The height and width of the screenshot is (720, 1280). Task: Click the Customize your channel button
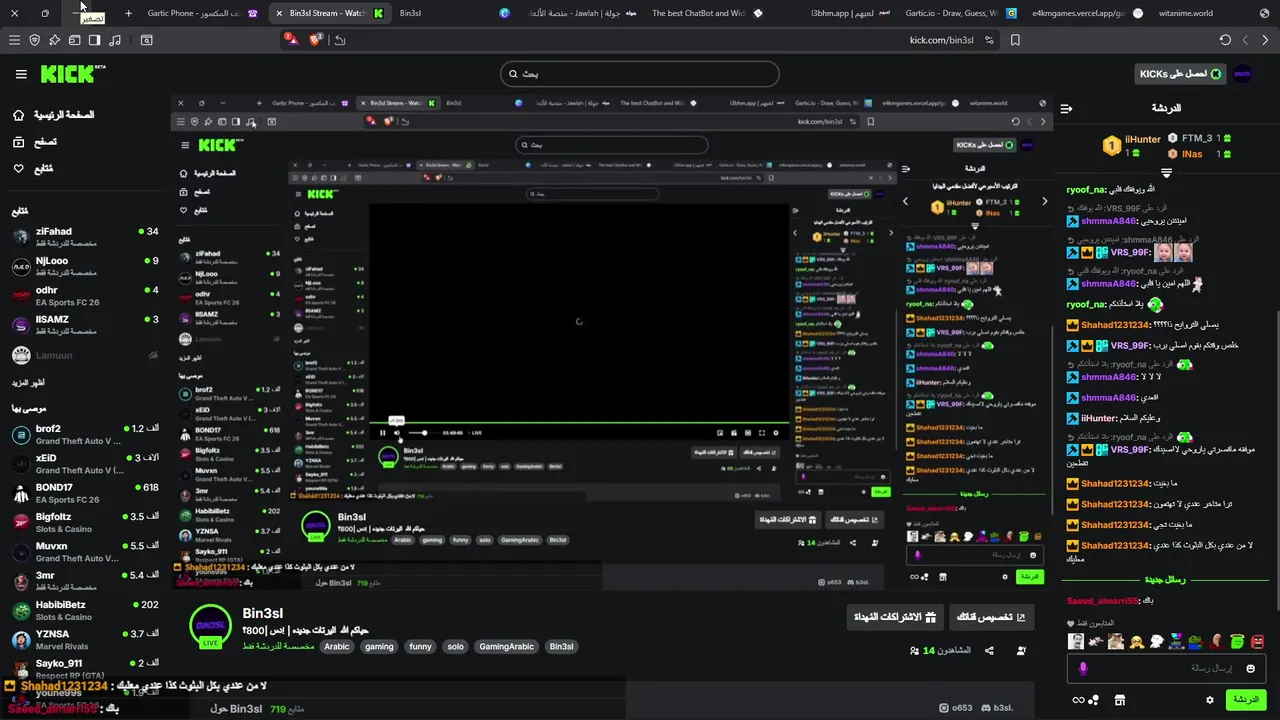pyautogui.click(x=991, y=617)
